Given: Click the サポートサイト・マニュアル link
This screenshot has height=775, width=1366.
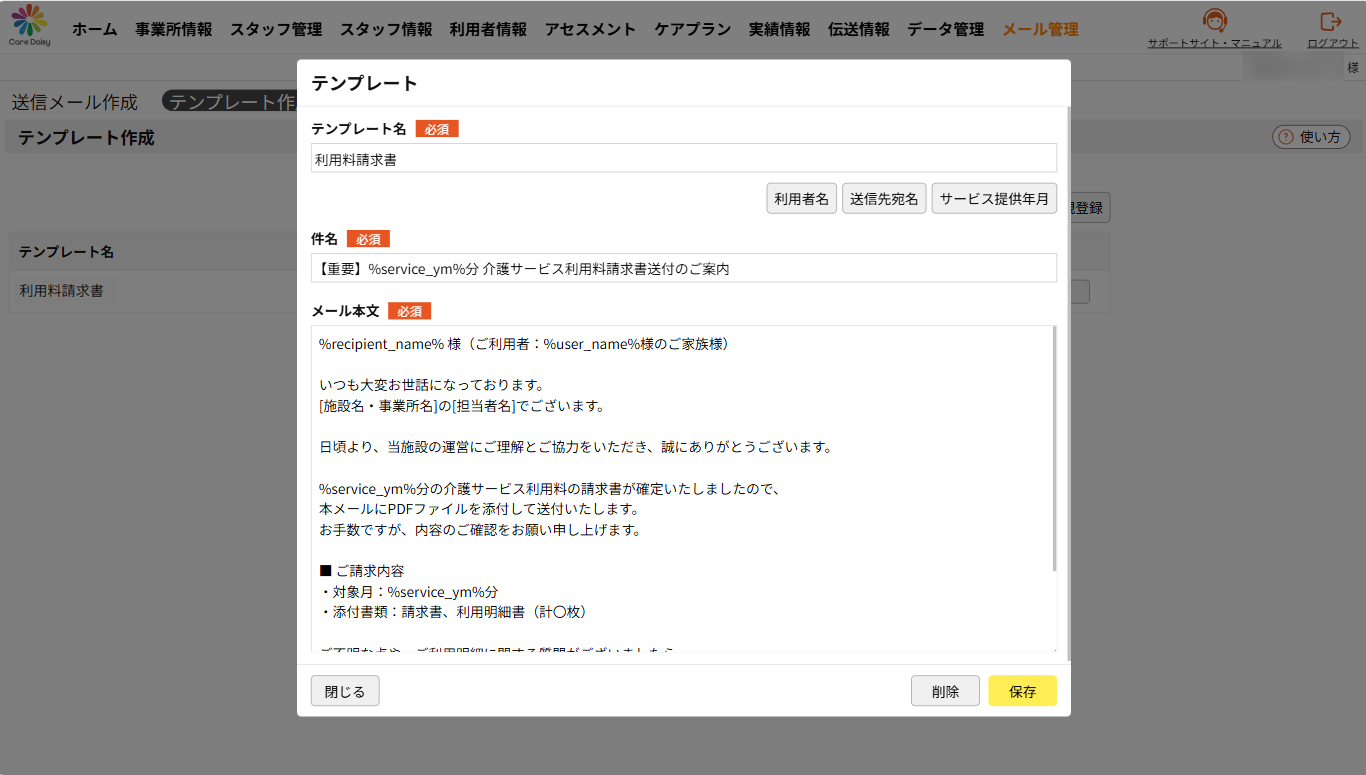Looking at the screenshot, I should (x=1214, y=43).
